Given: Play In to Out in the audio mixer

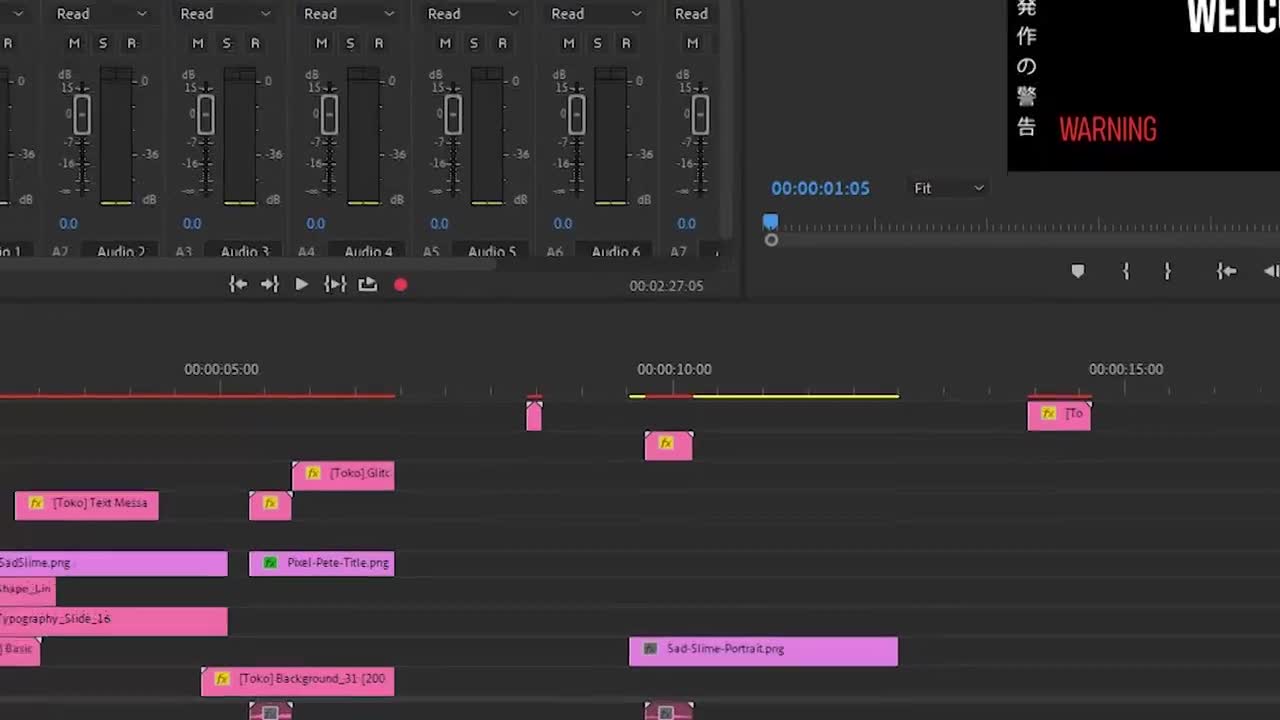Looking at the screenshot, I should click(x=335, y=285).
